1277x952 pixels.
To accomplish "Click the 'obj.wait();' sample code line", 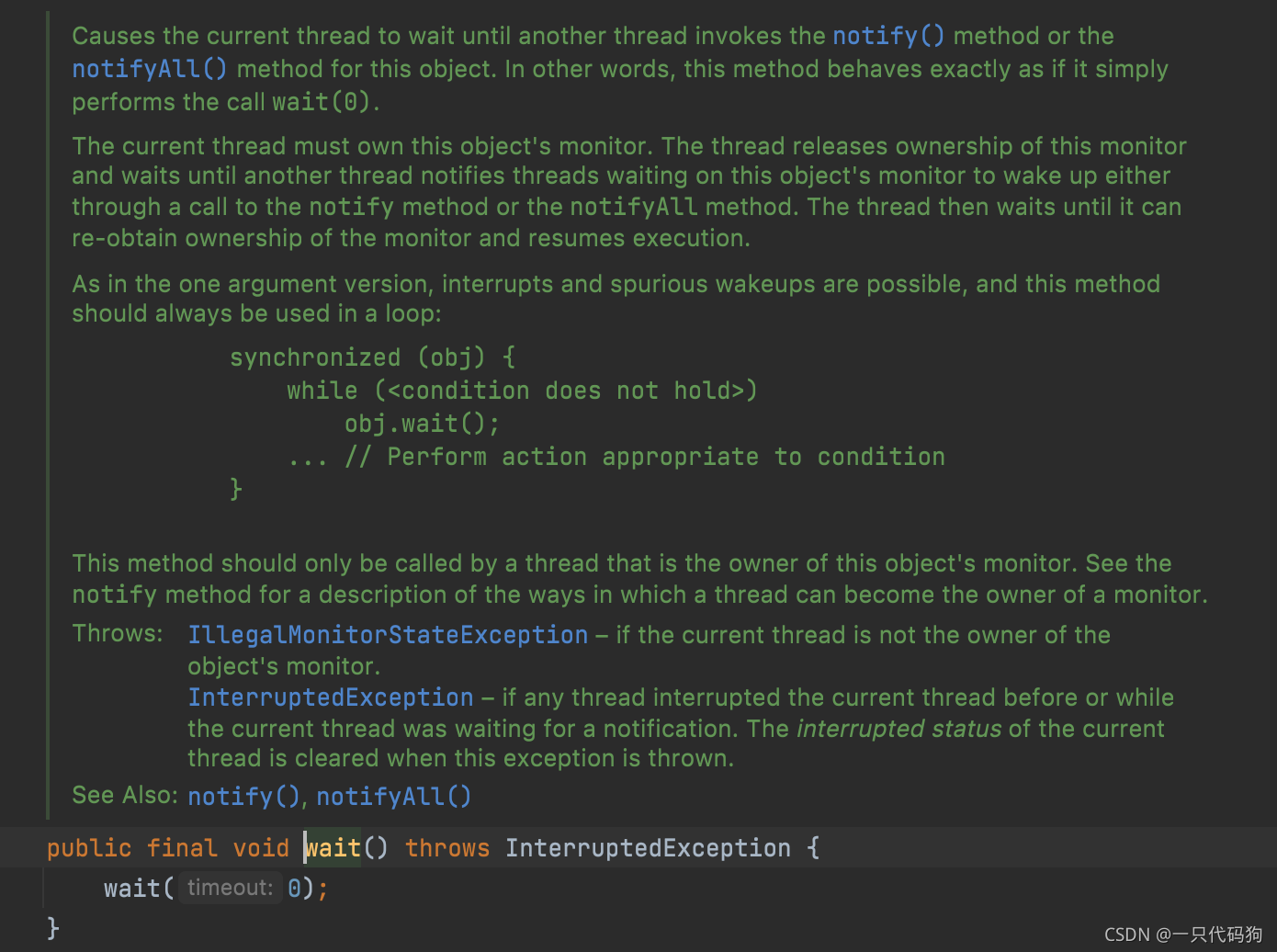I will pos(423,424).
